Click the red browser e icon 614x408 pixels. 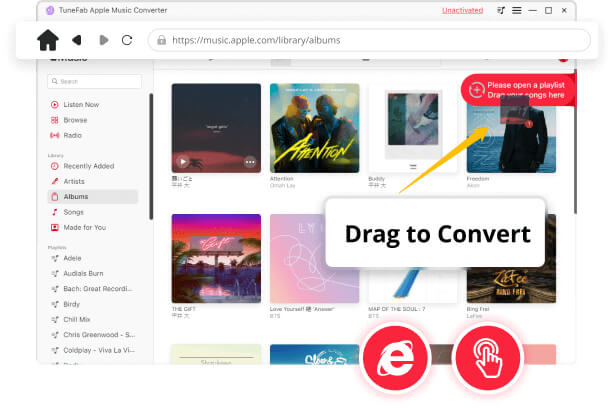tap(395, 357)
